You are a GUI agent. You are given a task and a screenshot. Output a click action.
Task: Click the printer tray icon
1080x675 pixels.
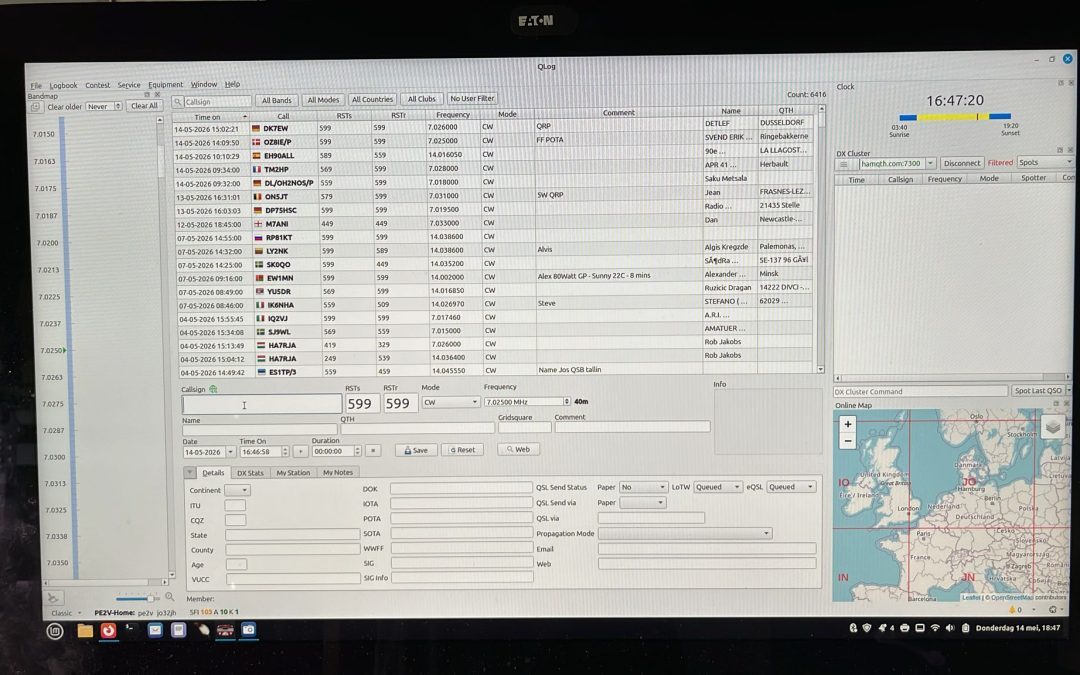904,628
